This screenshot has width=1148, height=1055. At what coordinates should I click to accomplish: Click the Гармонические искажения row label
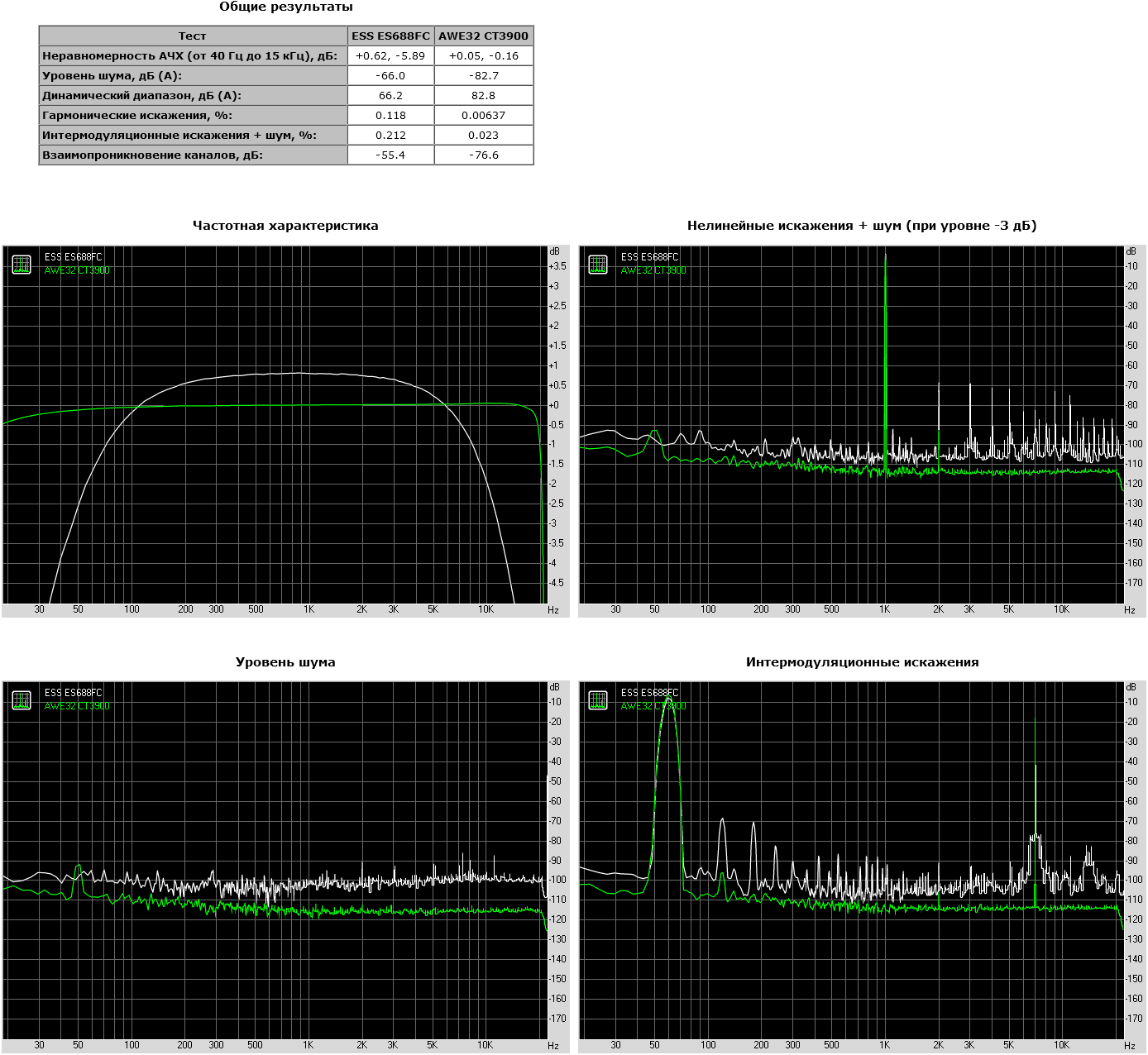[x=137, y=115]
